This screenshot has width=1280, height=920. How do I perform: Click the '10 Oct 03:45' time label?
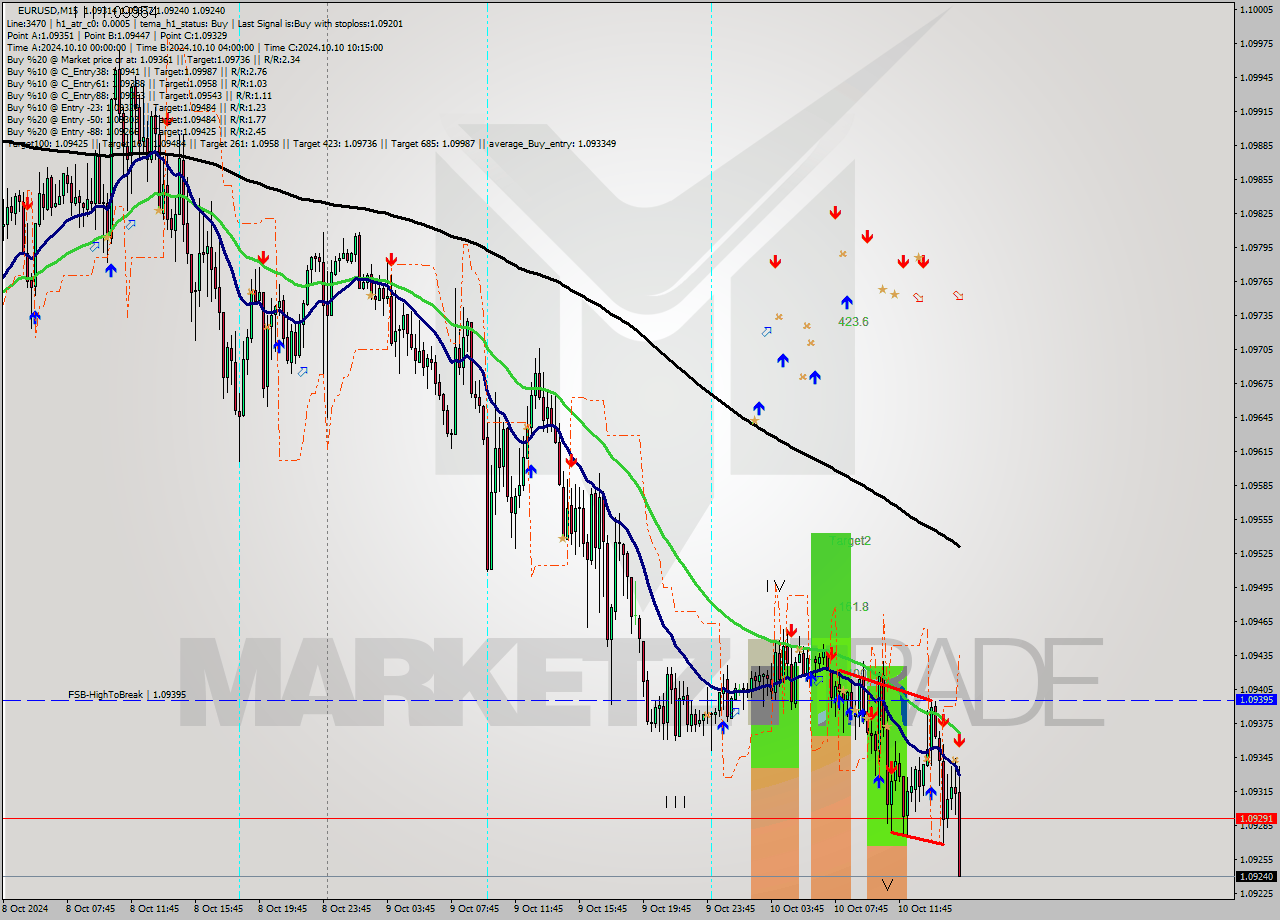pyautogui.click(x=798, y=909)
